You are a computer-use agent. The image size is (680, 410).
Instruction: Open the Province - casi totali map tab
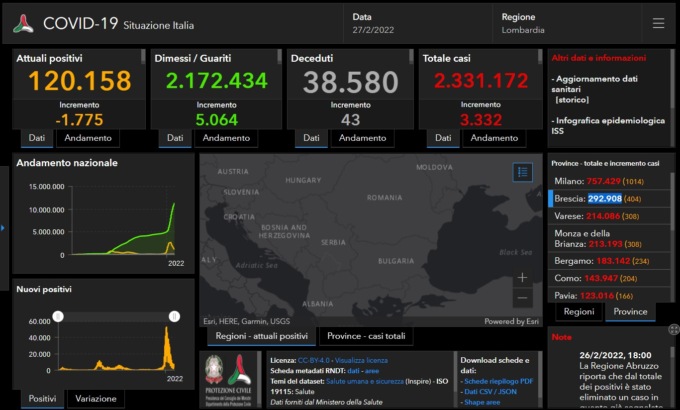coord(368,336)
